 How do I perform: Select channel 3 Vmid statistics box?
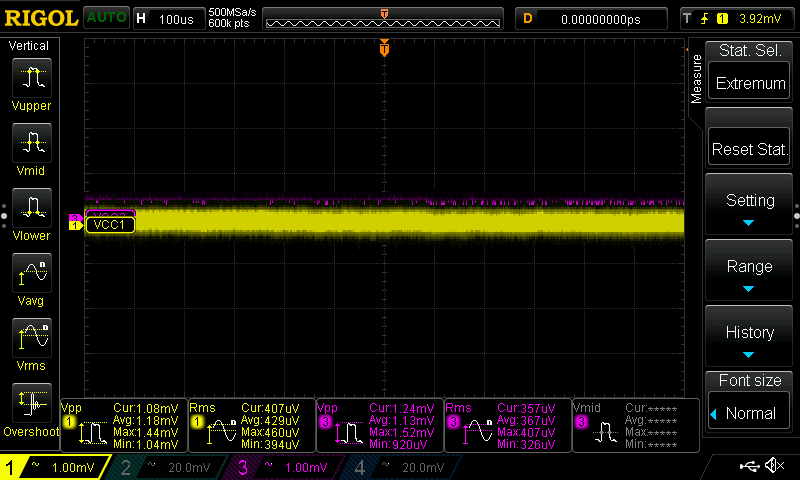coord(636,425)
